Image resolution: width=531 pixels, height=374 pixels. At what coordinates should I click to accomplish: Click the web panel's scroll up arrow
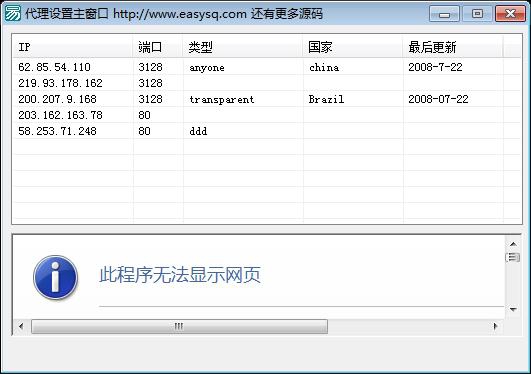(x=513, y=244)
